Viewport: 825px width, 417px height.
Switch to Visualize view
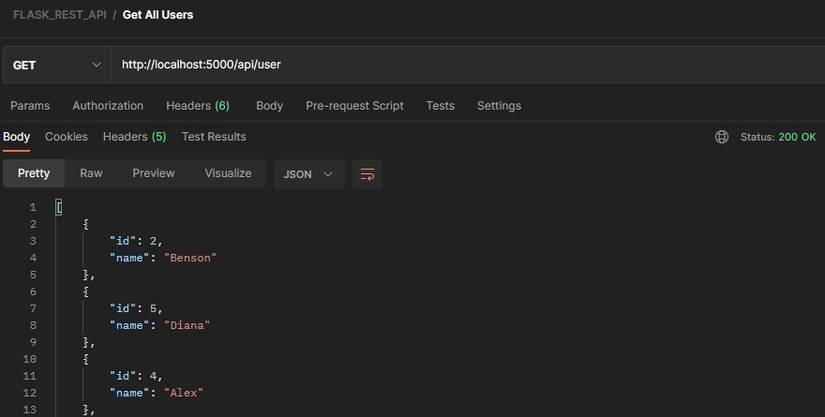pyautogui.click(x=228, y=174)
